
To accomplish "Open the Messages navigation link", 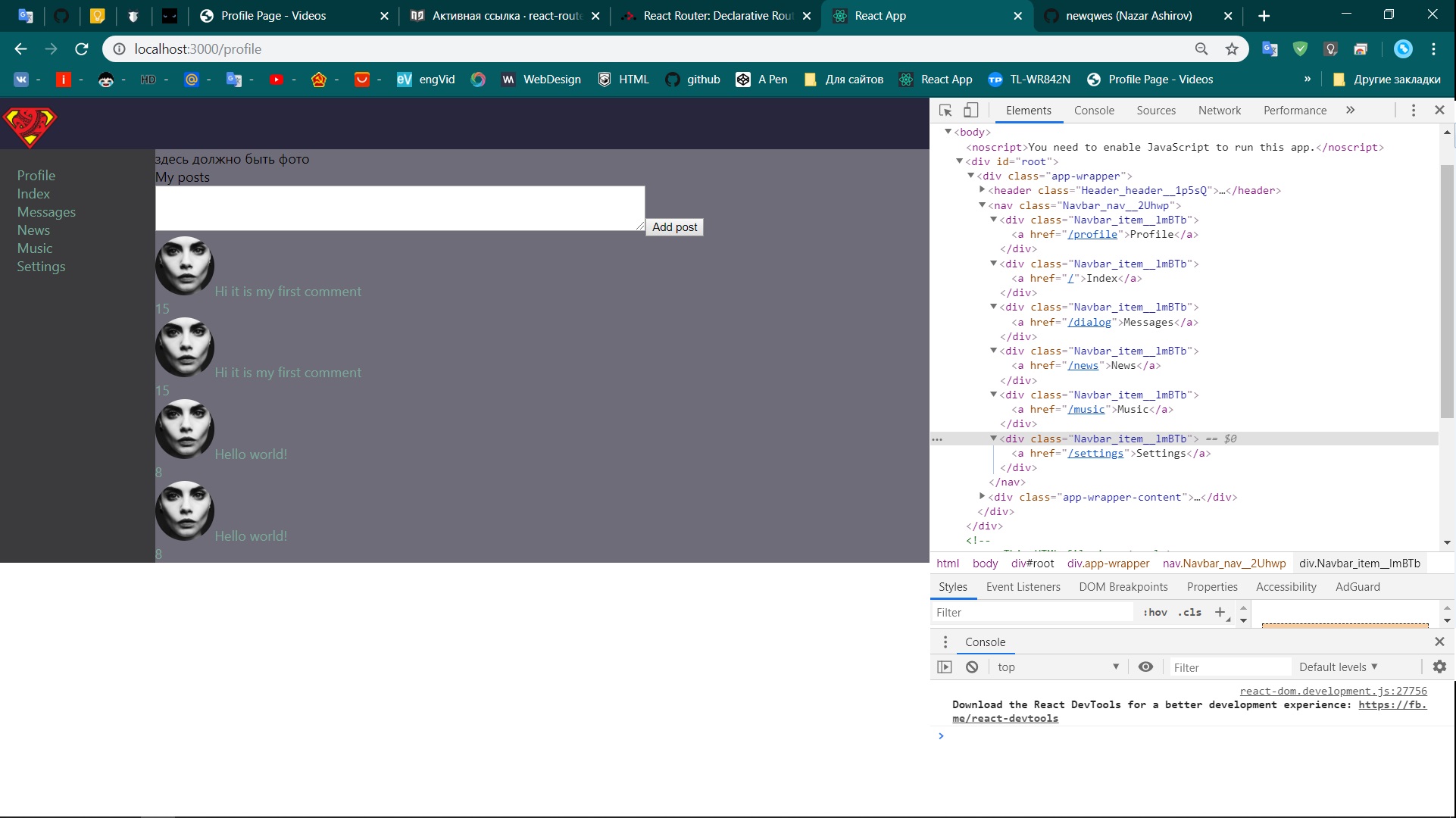I will (46, 212).
